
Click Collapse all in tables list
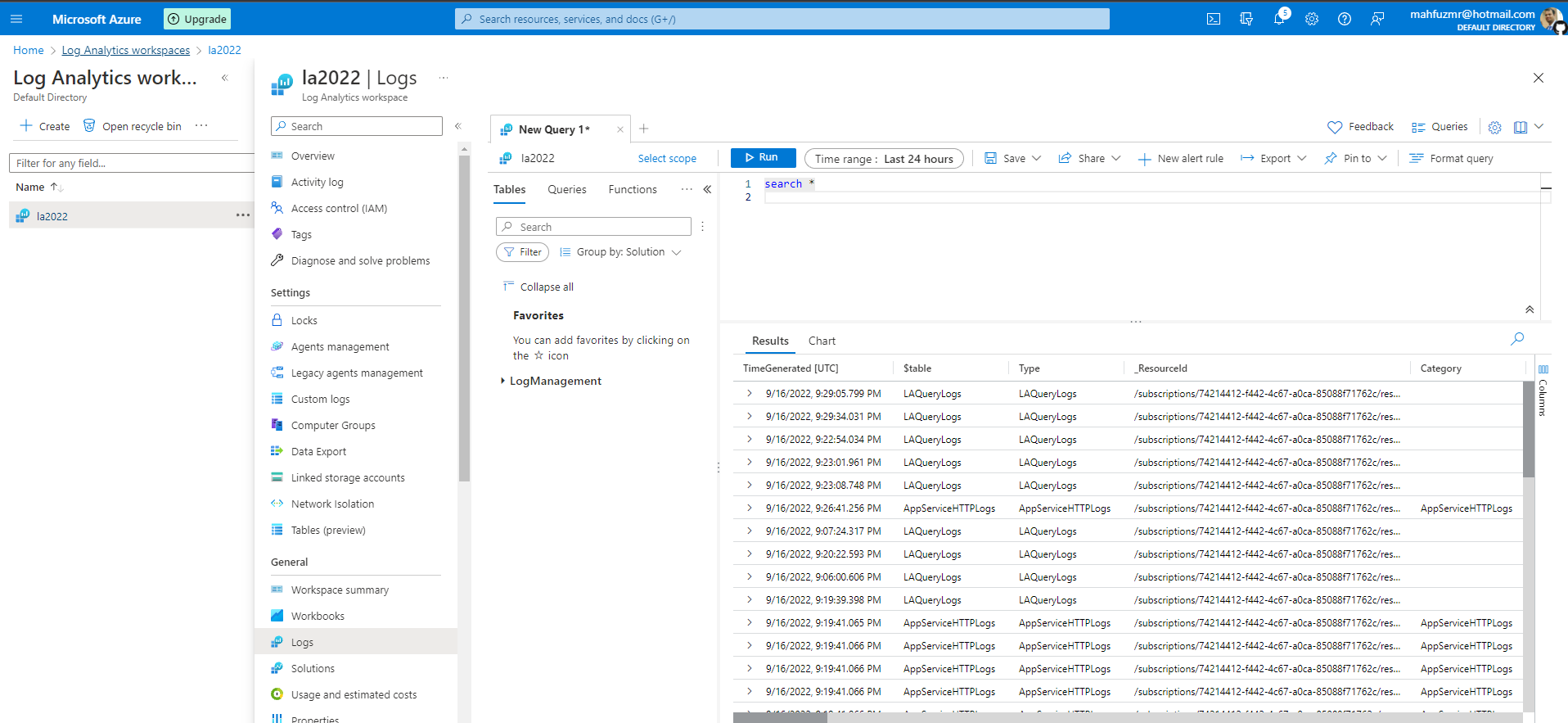tap(538, 287)
